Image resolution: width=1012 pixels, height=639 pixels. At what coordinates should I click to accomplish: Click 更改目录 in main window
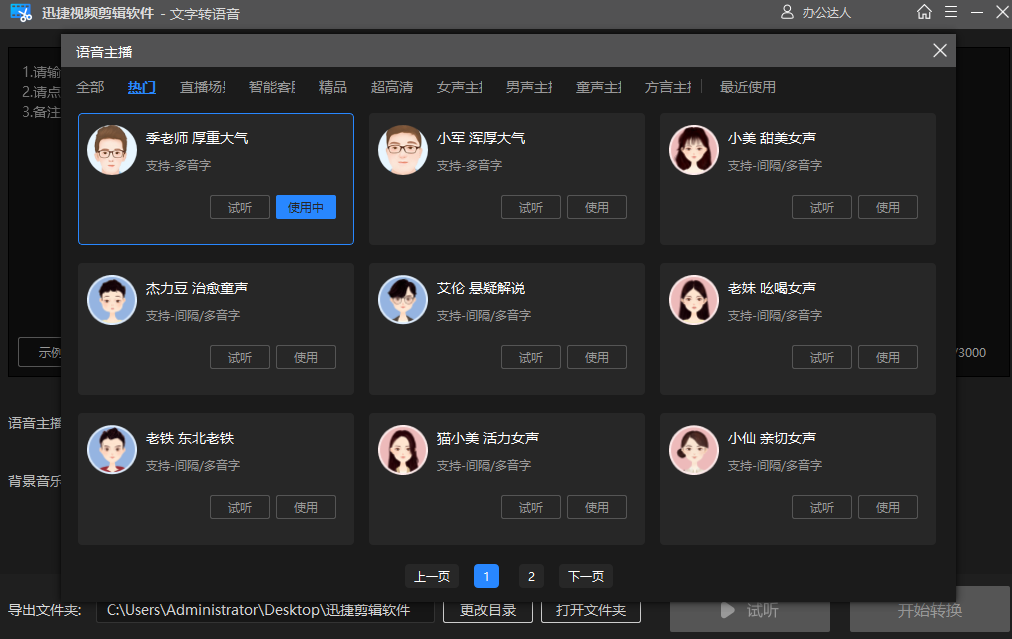488,611
